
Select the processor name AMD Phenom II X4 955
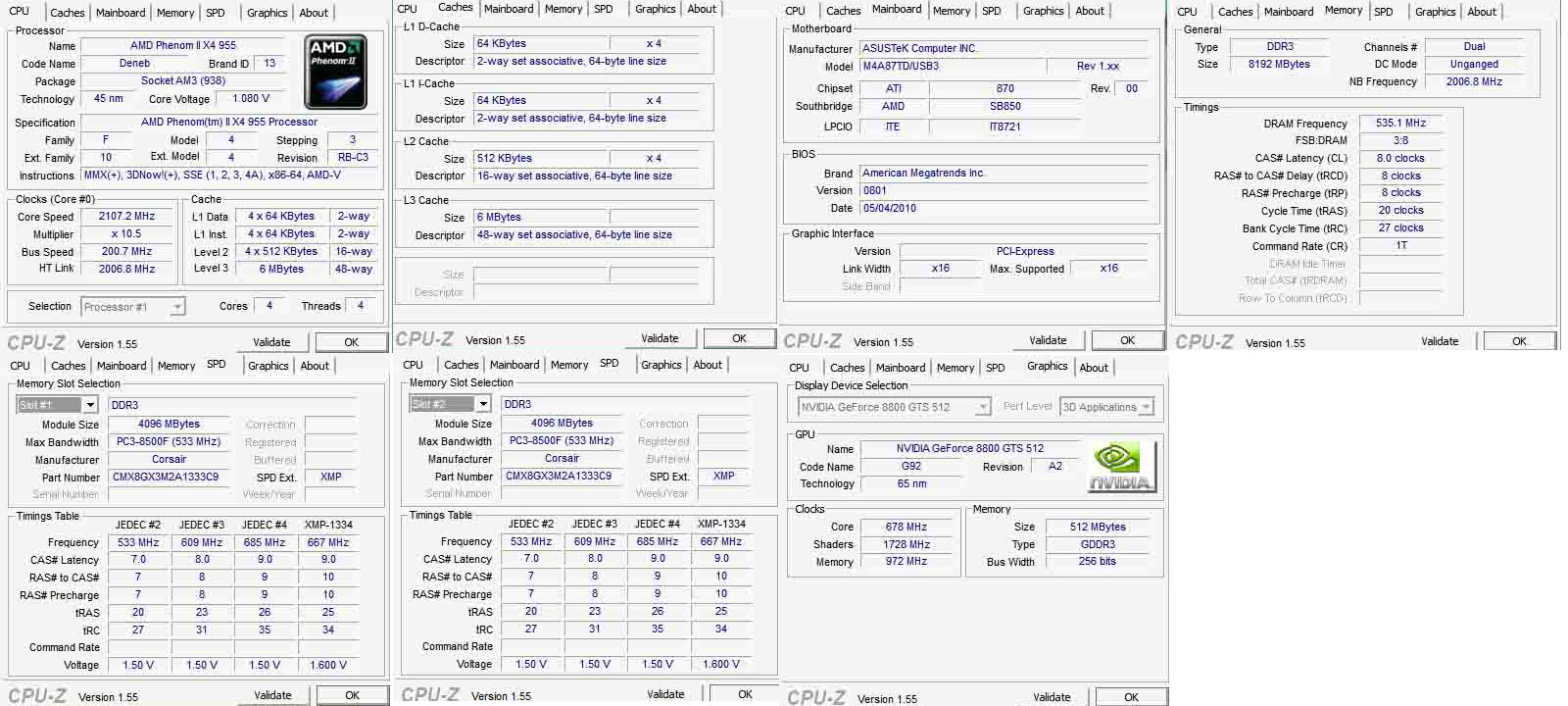(183, 46)
